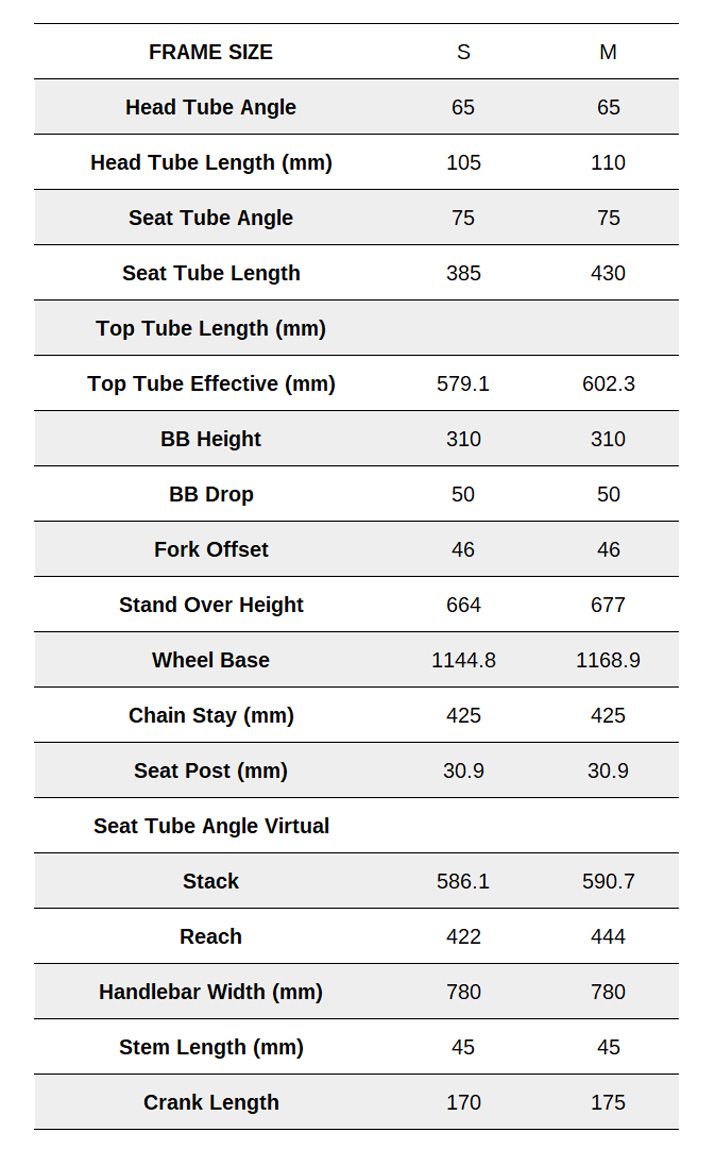Click the Seat Tube Length value 430
710x1156 pixels.
click(608, 273)
